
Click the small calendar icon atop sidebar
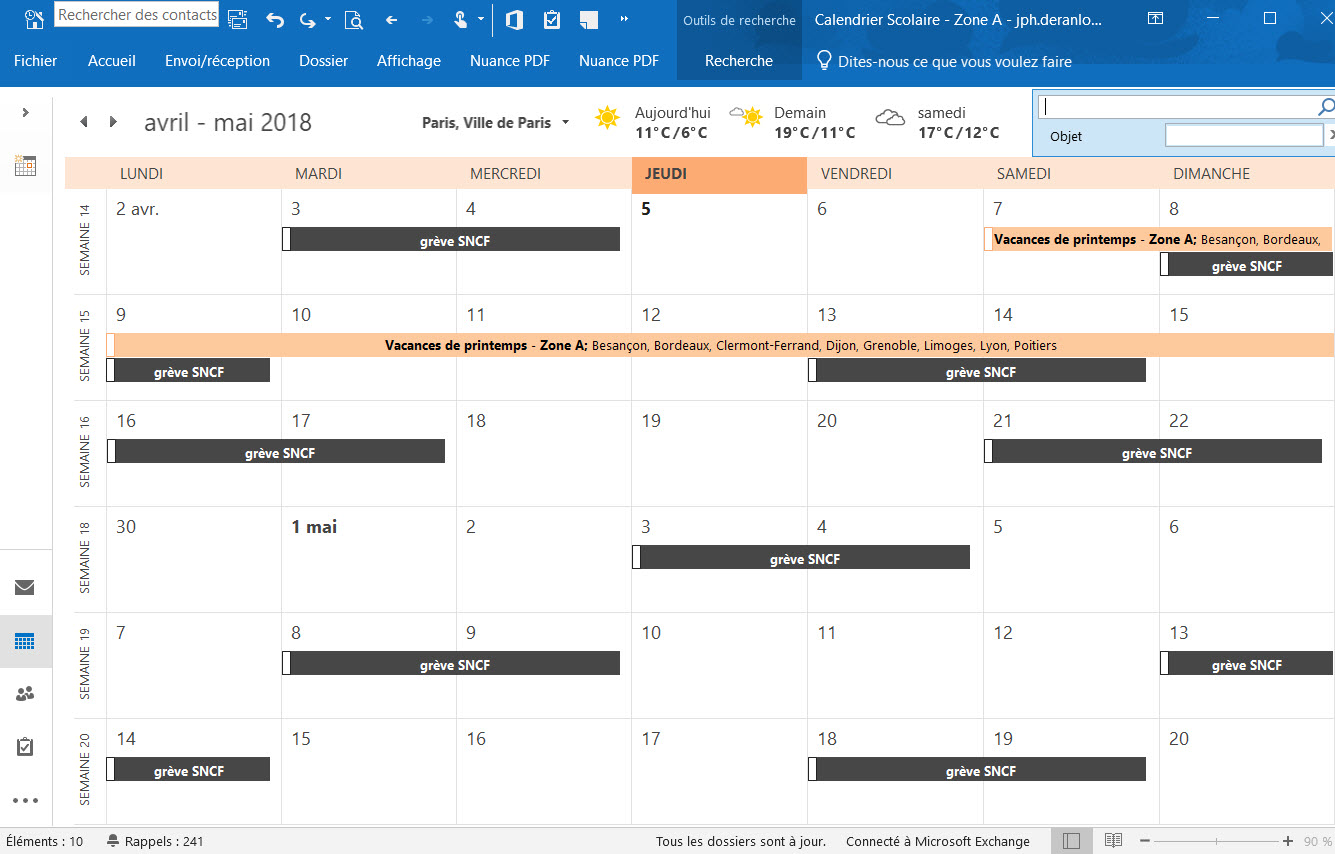25,166
